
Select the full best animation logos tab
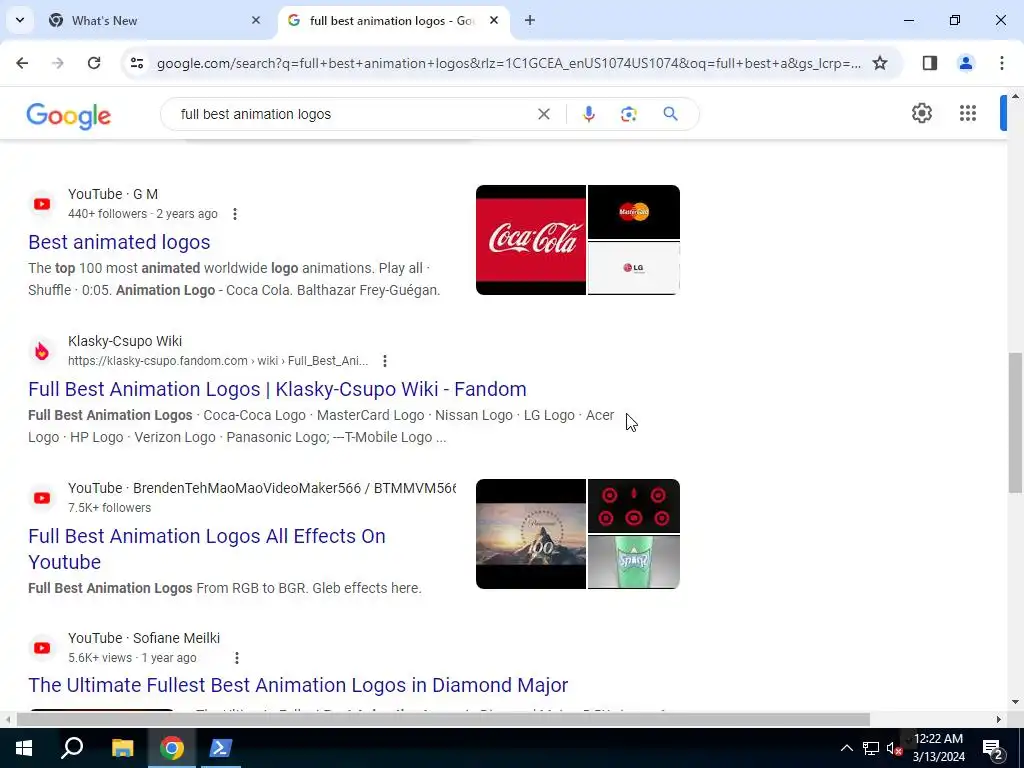392,20
